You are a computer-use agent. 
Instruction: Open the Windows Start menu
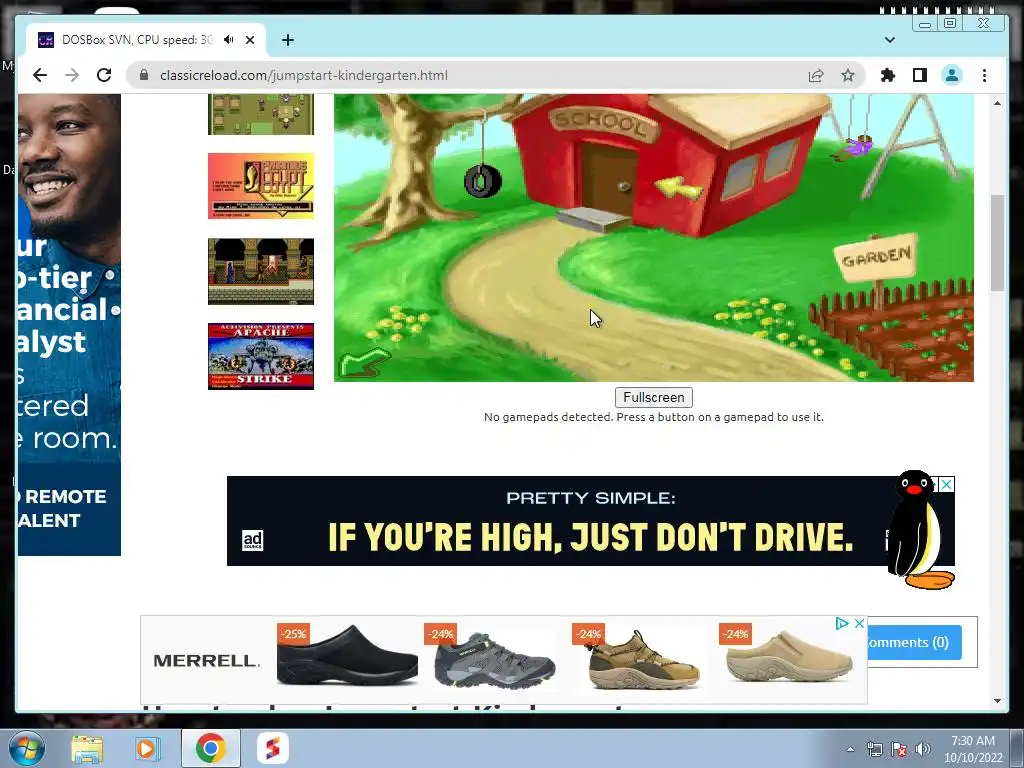click(x=26, y=748)
